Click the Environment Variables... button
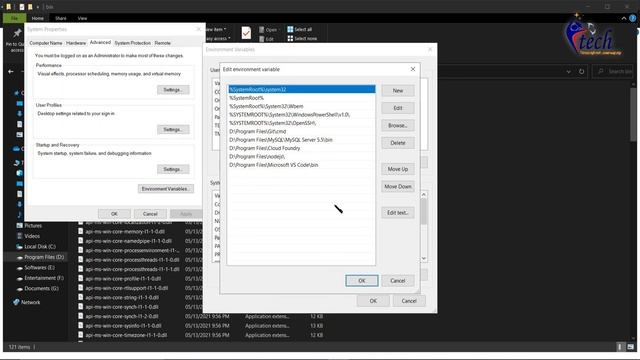Viewport: 640px width, 360px height. click(166, 189)
